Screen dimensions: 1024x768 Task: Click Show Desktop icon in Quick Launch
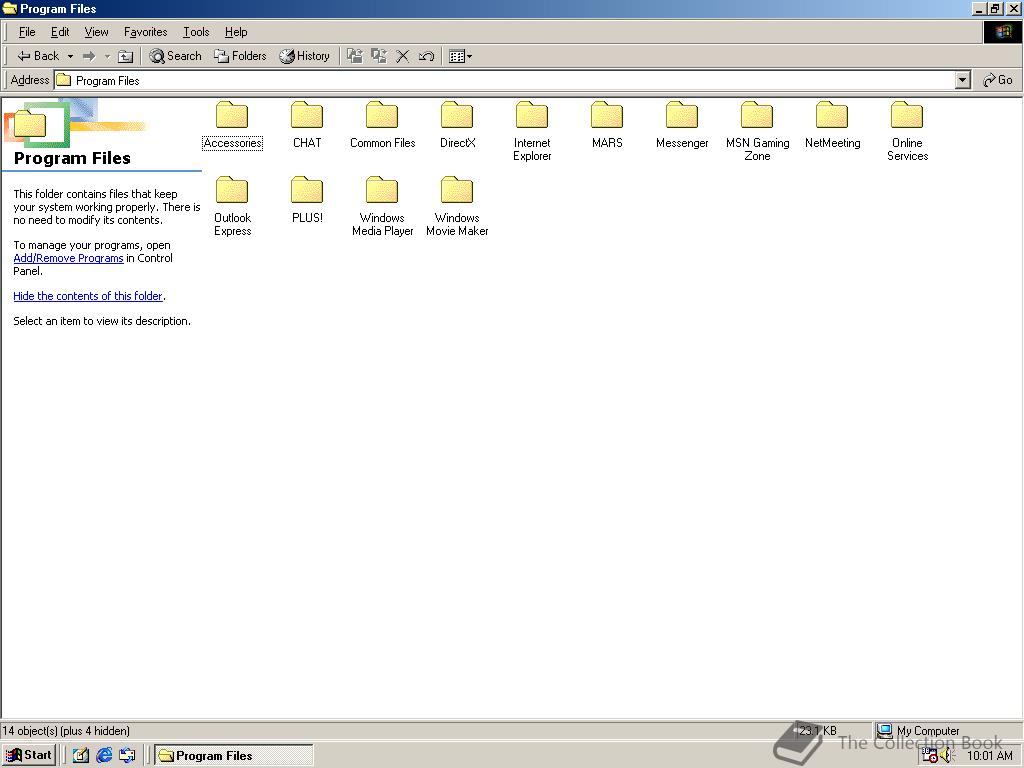[x=80, y=756]
